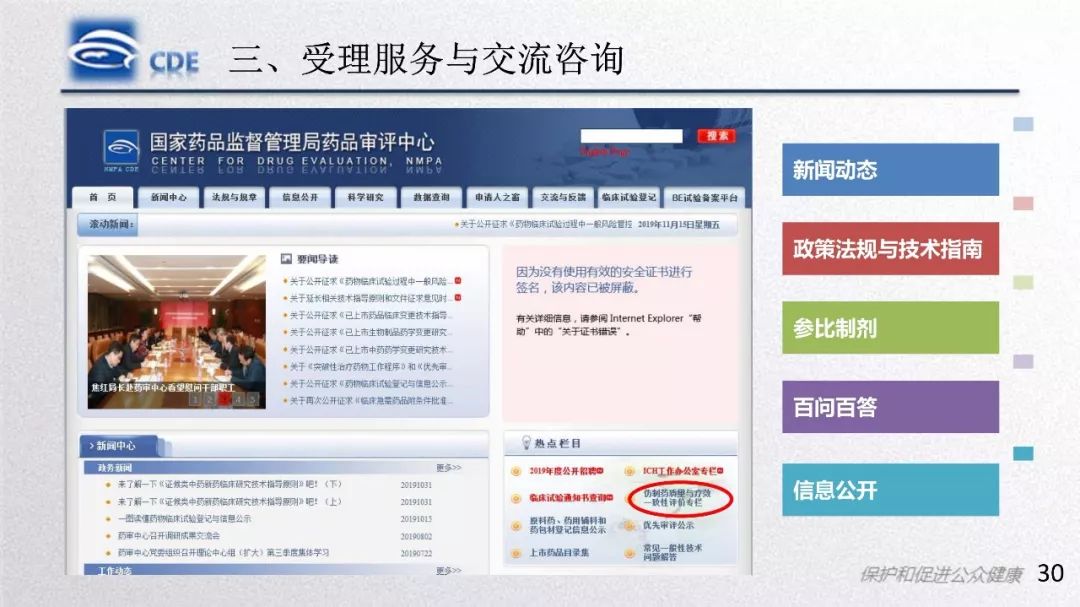Click the orange icon beside 常见一般性技术问题解答
Image resolution: width=1080 pixels, height=607 pixels.
629,553
